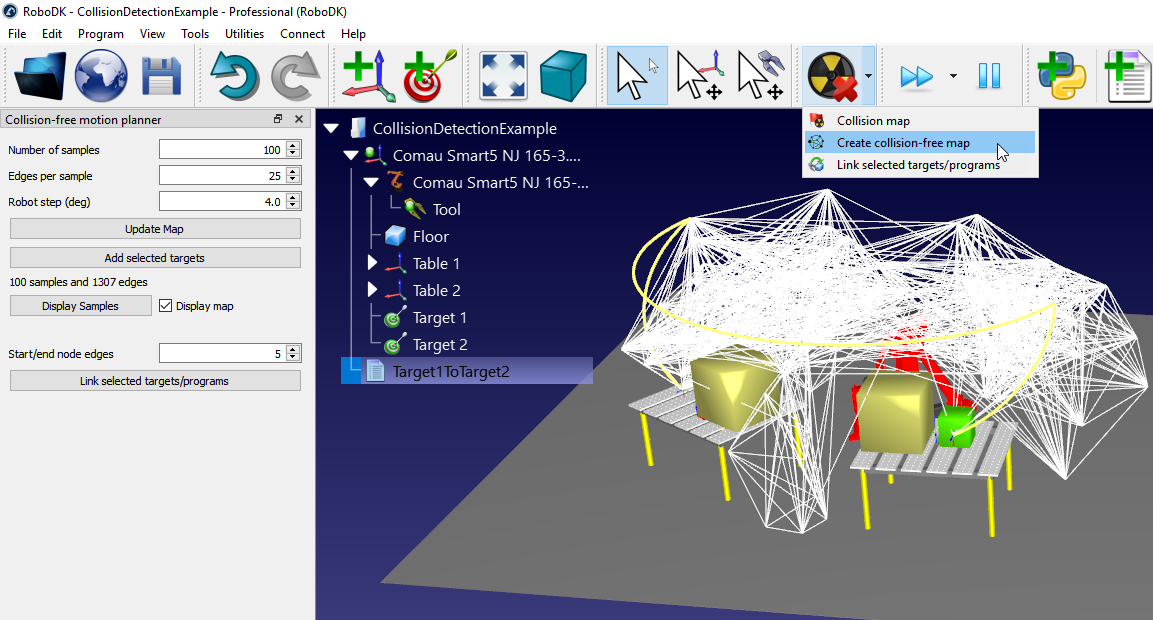Toggle collision check radioactive icon
Image resolution: width=1153 pixels, height=620 pixels.
click(x=832, y=76)
